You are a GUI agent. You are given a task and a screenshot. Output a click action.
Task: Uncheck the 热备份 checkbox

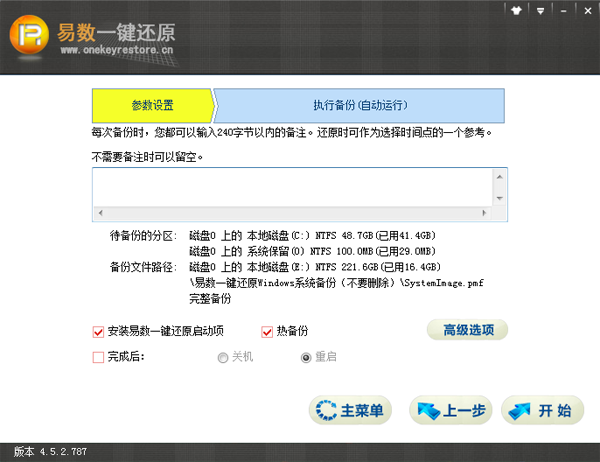click(267, 331)
